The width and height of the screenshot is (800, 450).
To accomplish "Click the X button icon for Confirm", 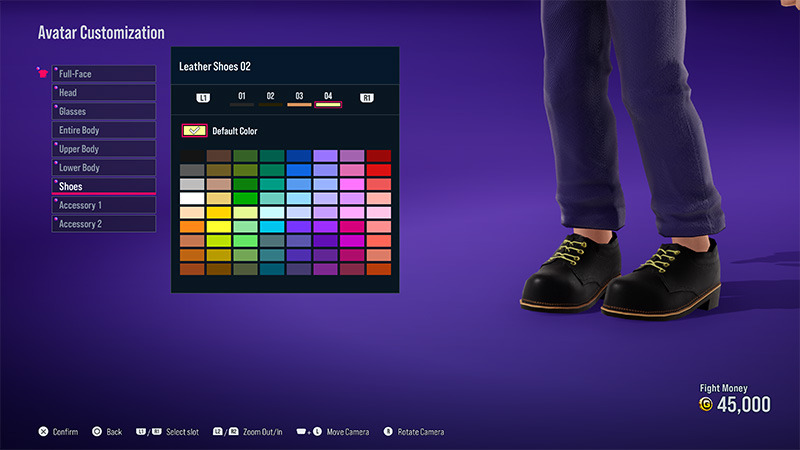I will coord(43,432).
